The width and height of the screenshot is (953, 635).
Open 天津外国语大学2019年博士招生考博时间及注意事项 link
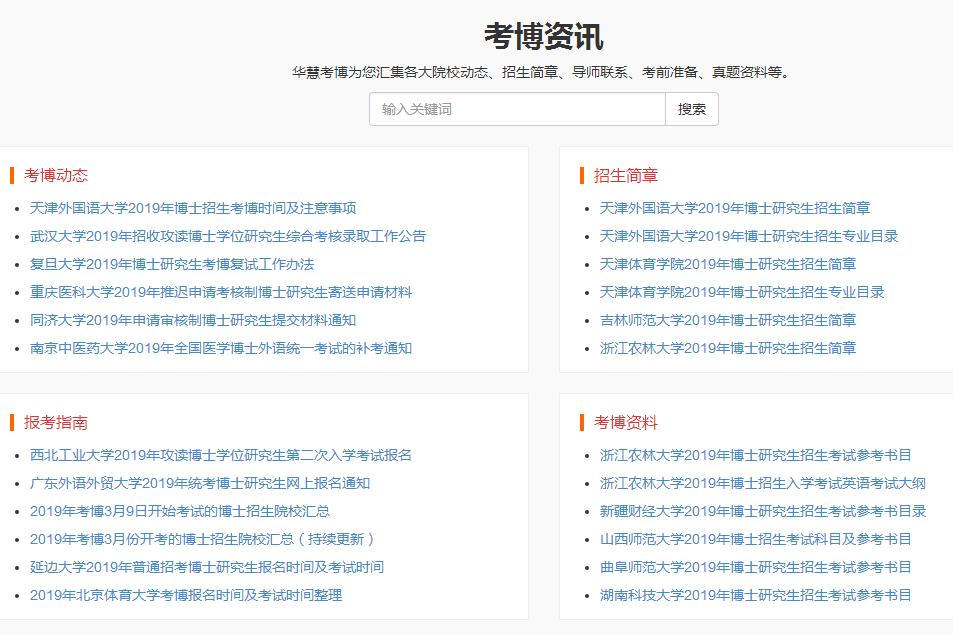point(193,208)
